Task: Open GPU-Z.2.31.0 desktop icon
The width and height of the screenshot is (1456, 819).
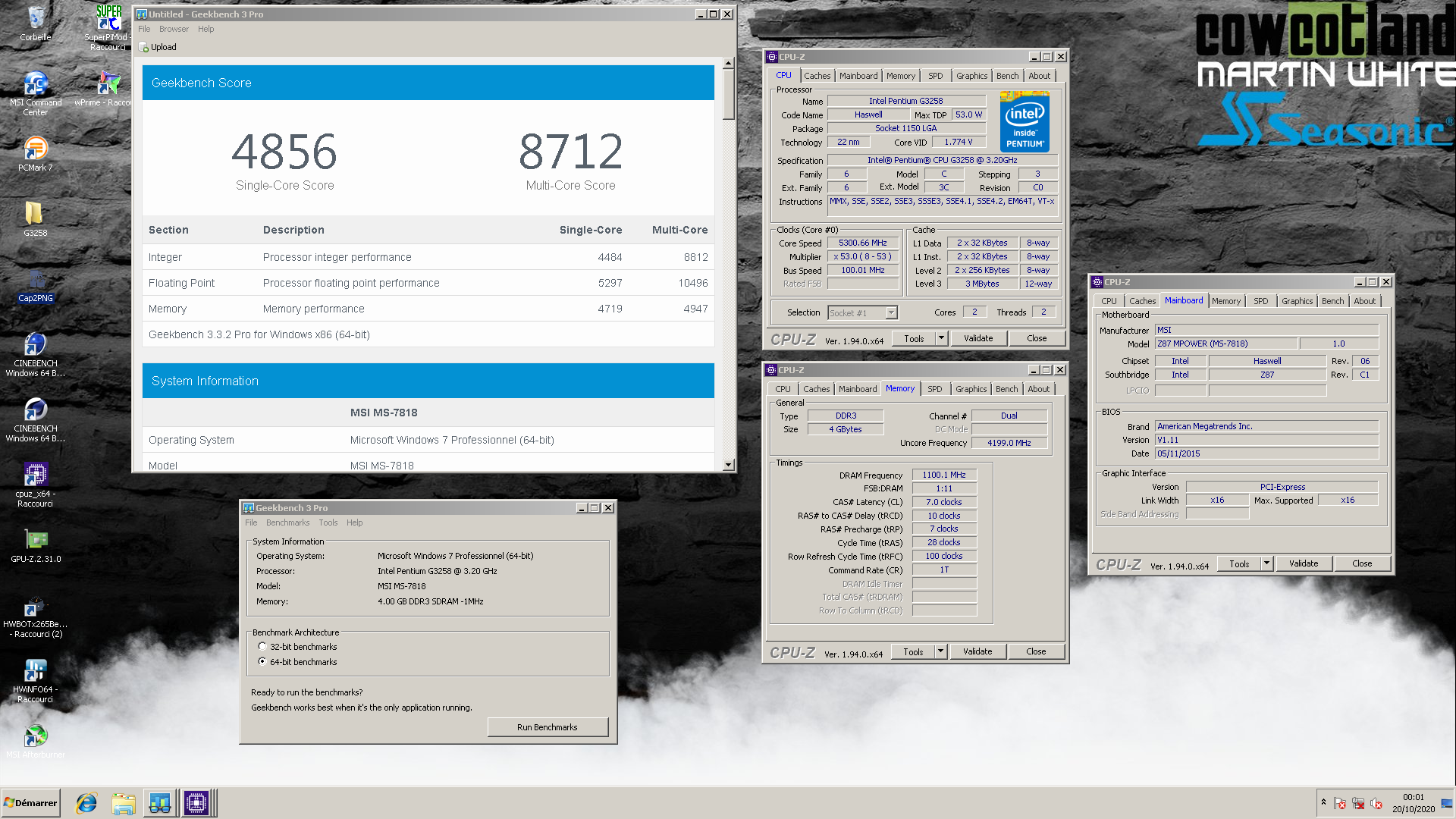Action: [36, 544]
